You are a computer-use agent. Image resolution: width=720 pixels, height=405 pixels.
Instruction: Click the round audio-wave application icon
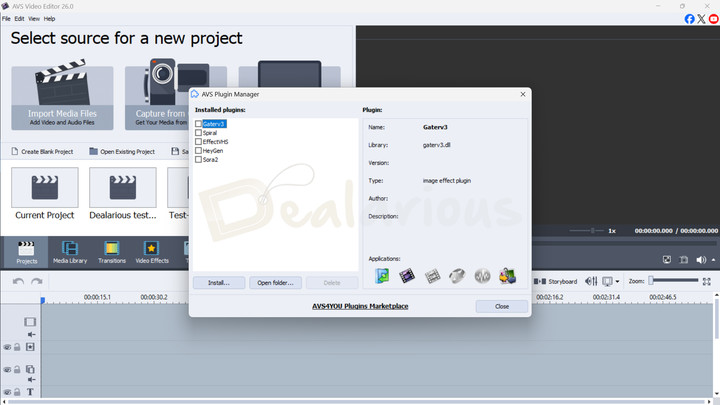[482, 276]
